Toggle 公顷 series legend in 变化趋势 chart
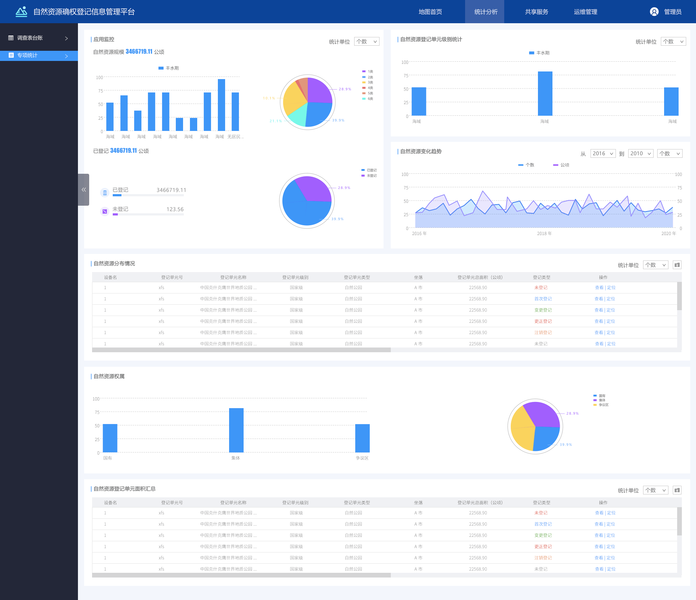 point(561,165)
